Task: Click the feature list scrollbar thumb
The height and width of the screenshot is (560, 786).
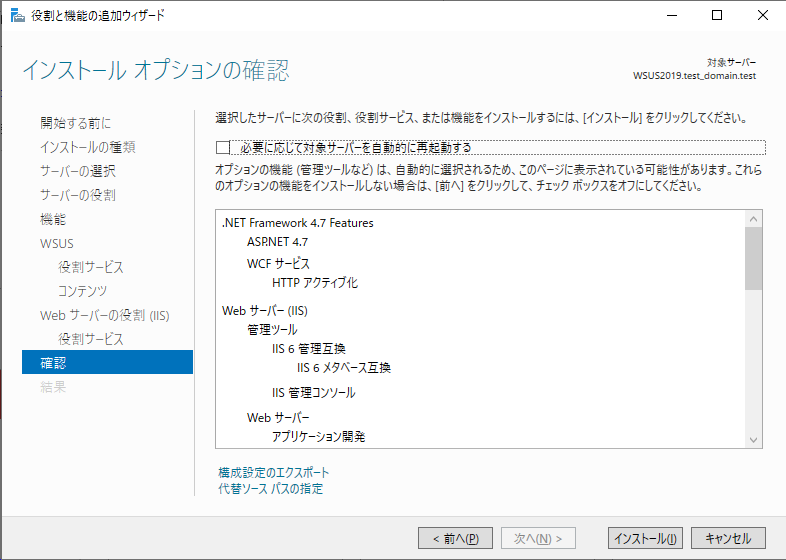Action: pos(753,259)
